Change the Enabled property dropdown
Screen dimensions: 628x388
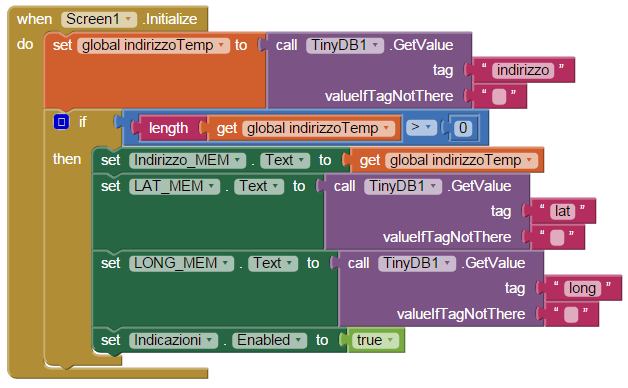pos(270,340)
